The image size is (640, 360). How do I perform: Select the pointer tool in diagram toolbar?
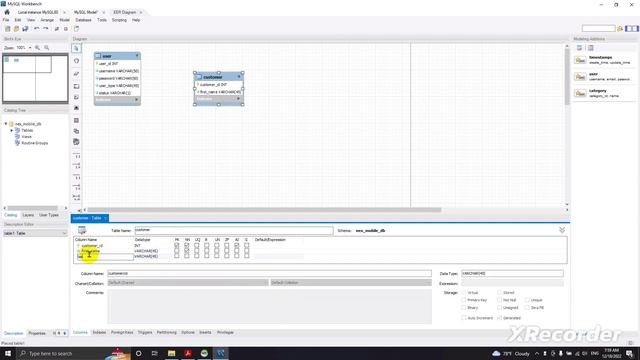[x=76, y=49]
